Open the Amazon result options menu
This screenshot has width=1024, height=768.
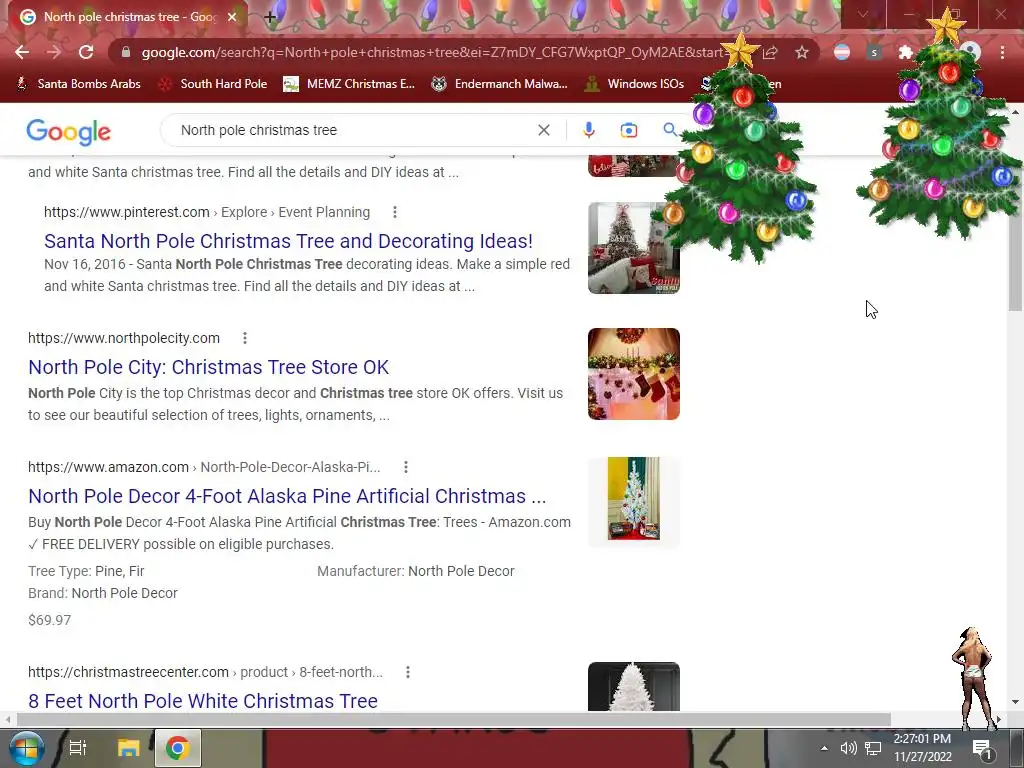point(406,467)
